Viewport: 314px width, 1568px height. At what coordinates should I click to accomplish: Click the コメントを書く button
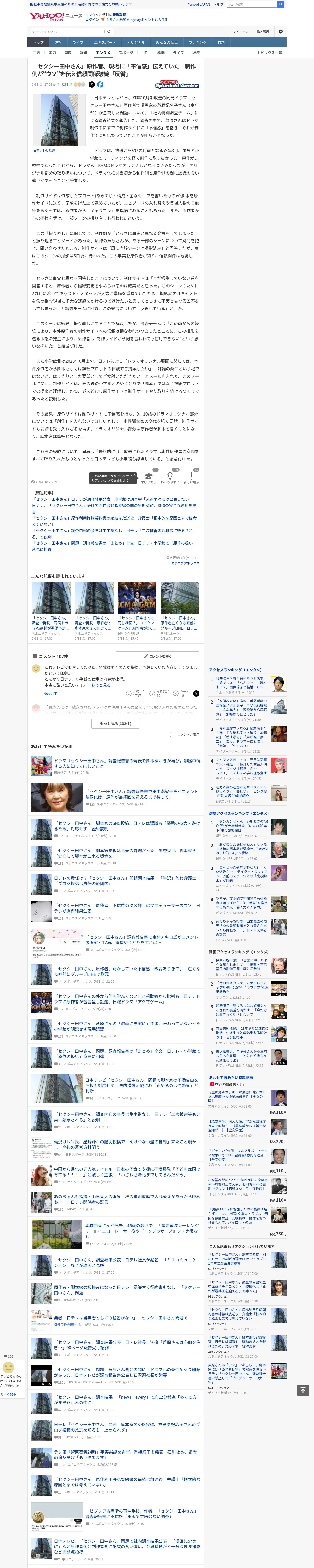point(157,656)
